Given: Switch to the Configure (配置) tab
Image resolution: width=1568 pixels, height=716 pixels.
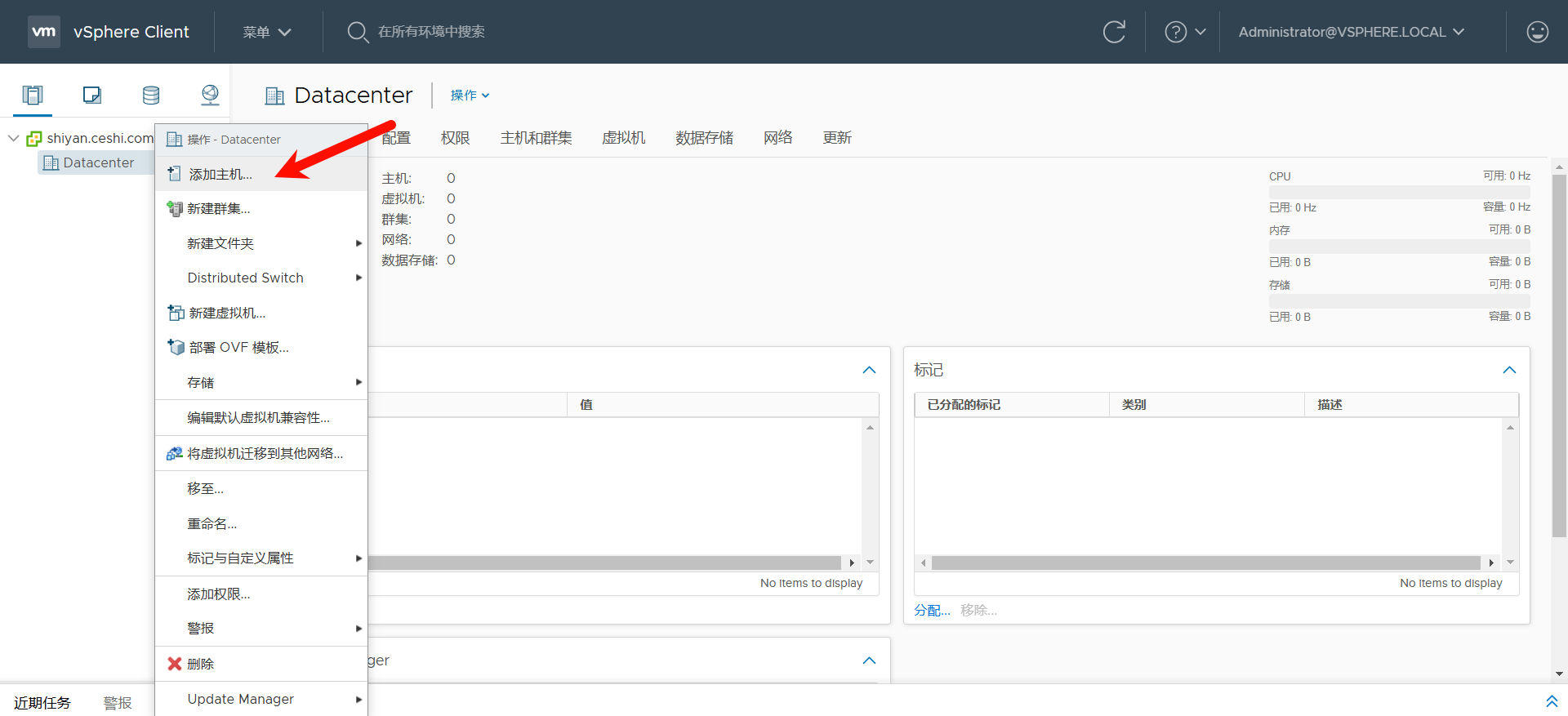Looking at the screenshot, I should 396,138.
